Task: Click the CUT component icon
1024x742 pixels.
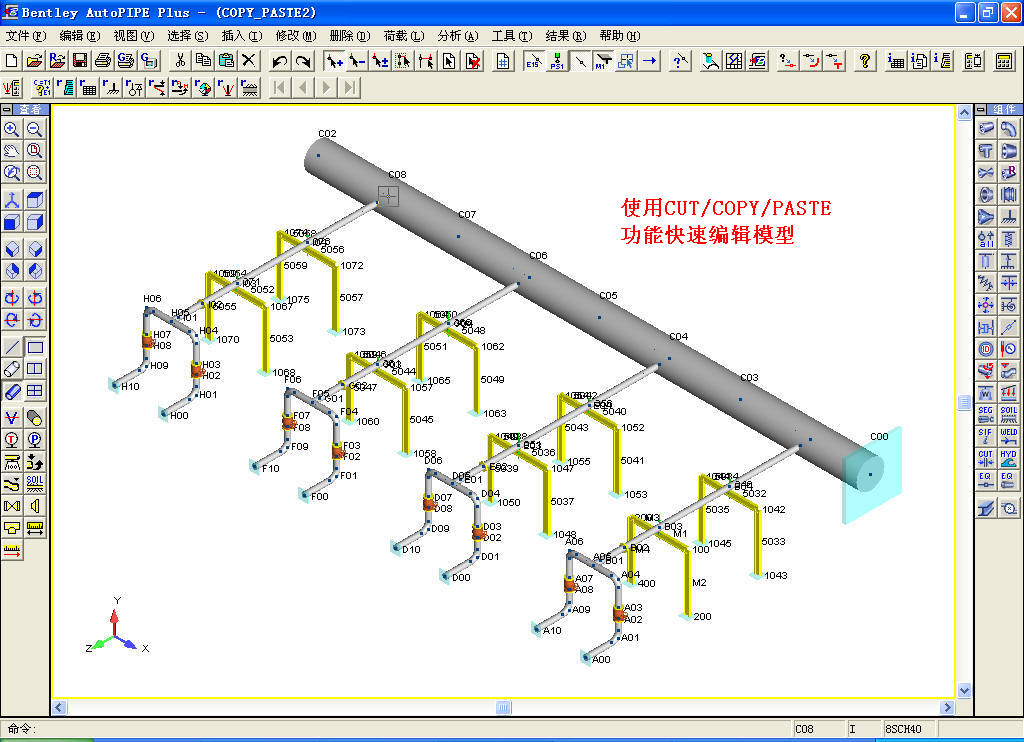Action: pyautogui.click(x=985, y=458)
